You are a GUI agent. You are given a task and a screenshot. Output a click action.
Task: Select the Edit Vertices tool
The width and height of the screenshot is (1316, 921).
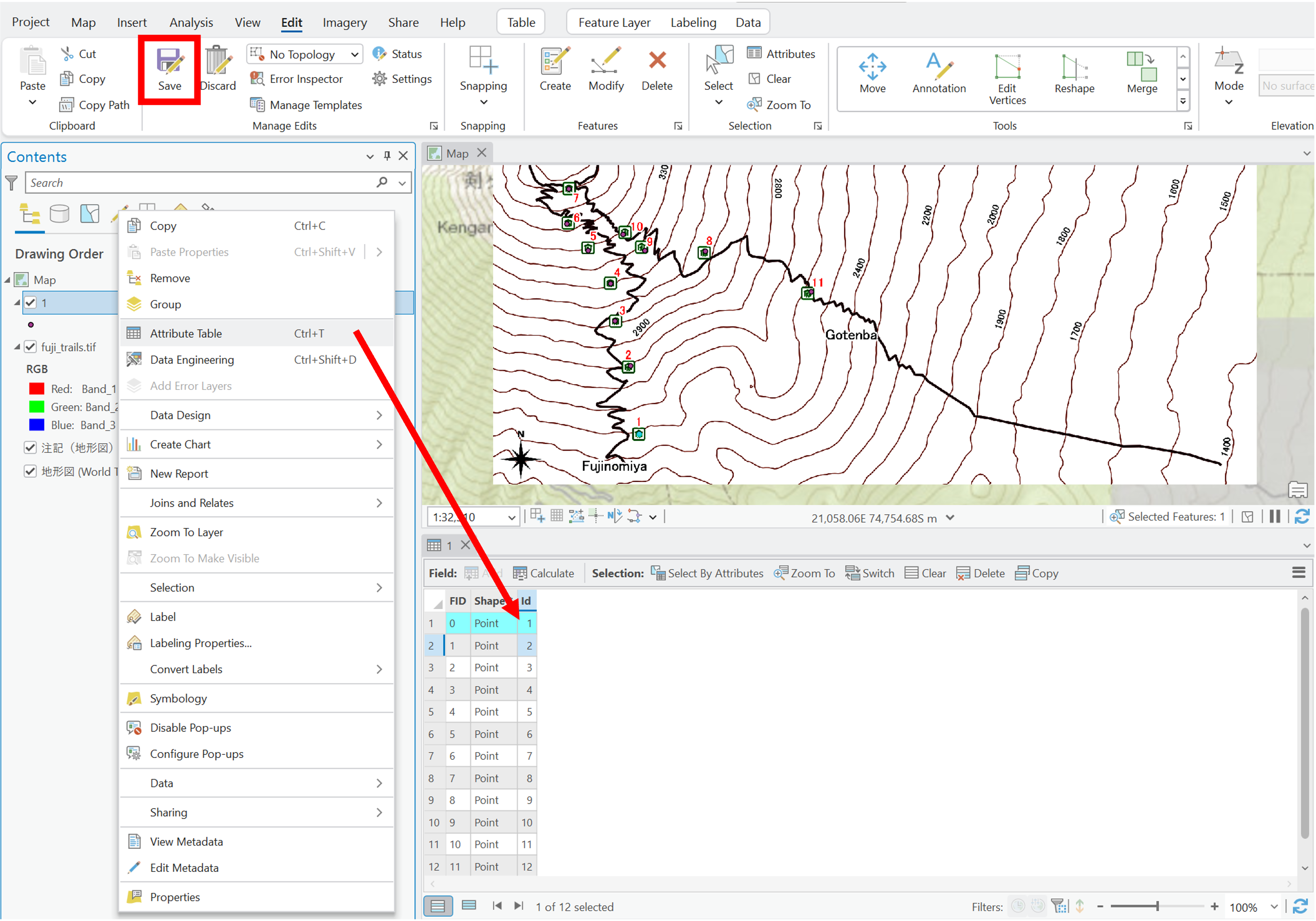click(1007, 79)
